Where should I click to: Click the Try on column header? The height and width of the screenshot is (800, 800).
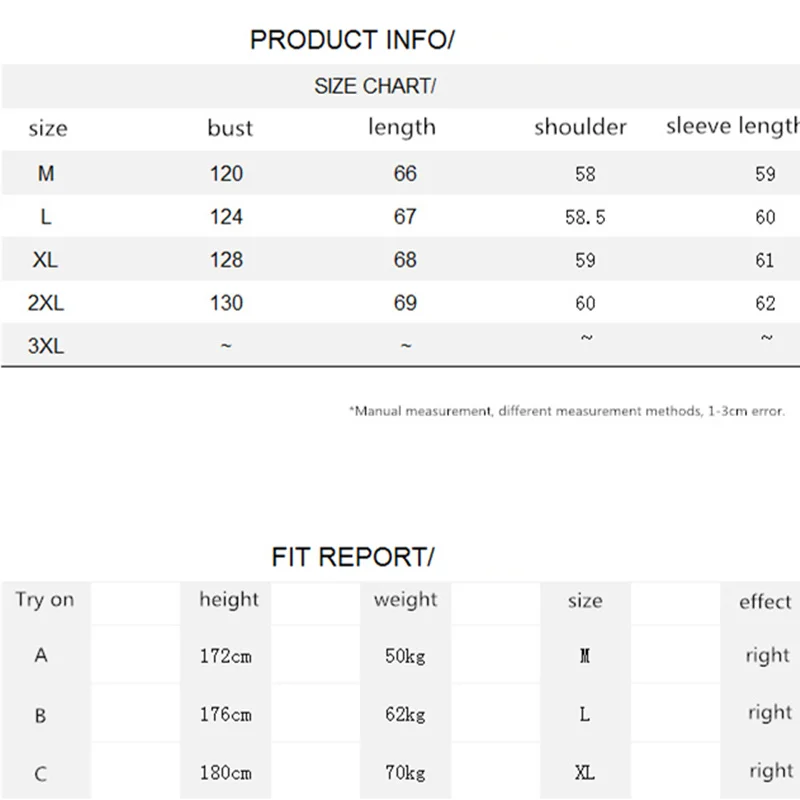[45, 600]
